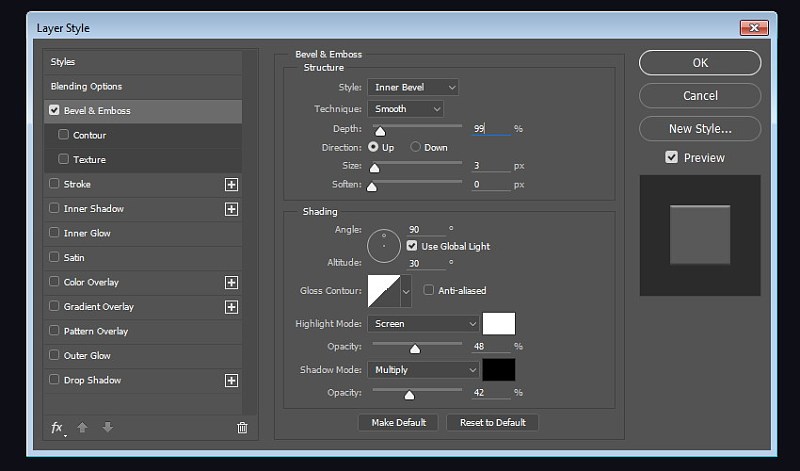Click the Reset to Default button
Image resolution: width=800 pixels, height=471 pixels.
tap(492, 423)
